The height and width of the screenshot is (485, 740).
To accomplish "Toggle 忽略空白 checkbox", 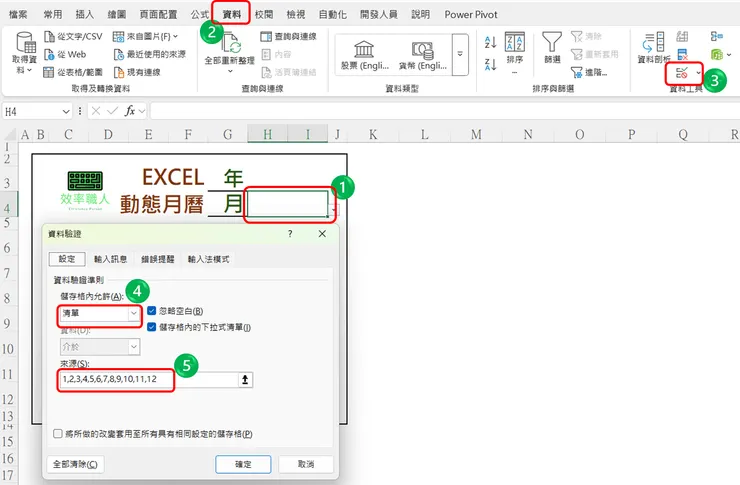I will 151,311.
